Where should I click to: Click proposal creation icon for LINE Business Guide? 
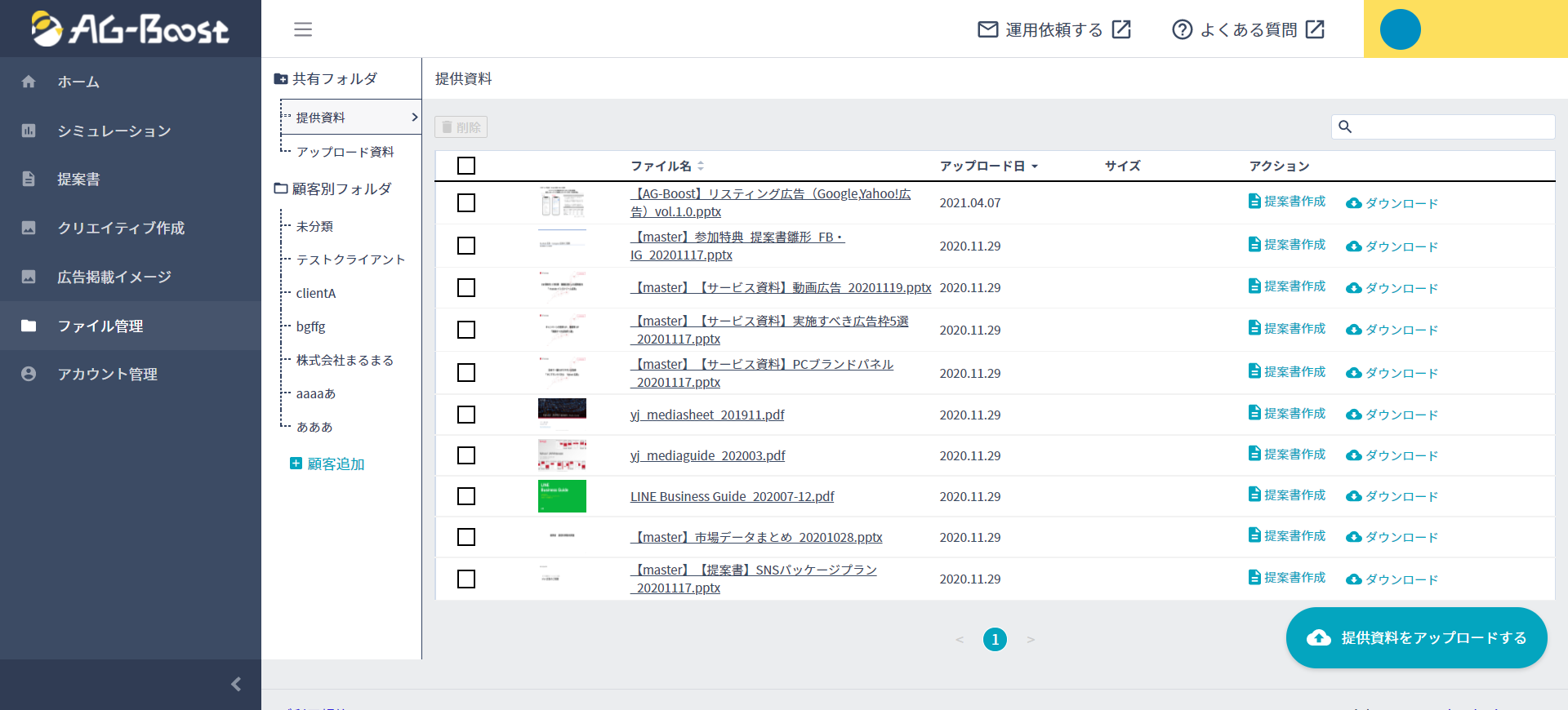click(x=1254, y=495)
